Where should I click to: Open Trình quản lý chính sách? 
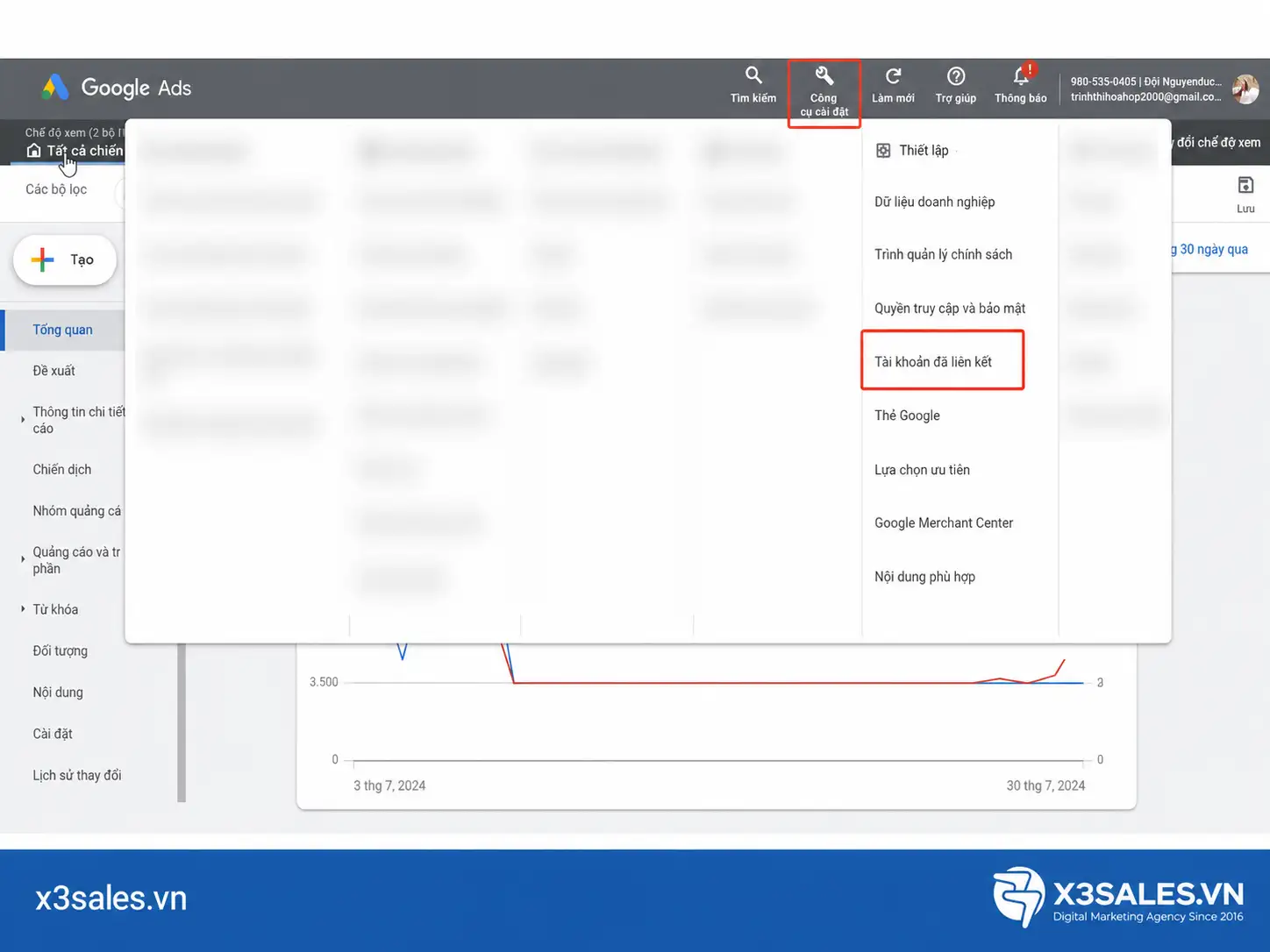point(943,254)
